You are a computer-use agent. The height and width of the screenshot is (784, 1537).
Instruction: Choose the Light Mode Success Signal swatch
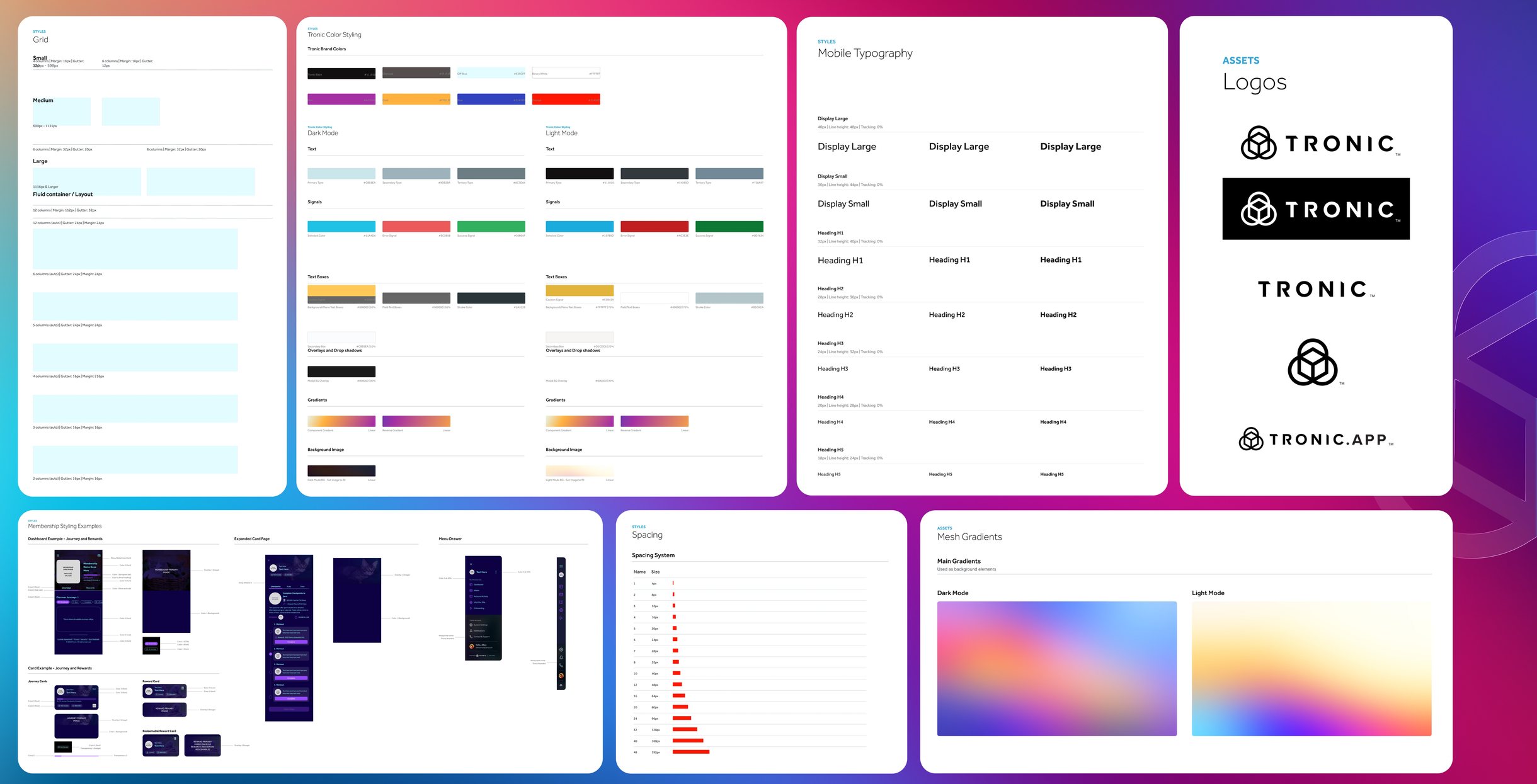729,226
